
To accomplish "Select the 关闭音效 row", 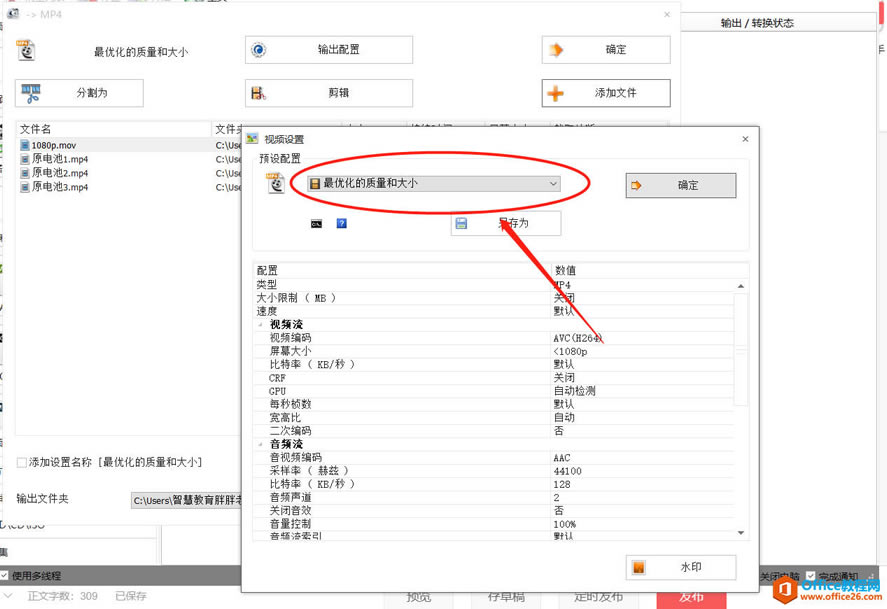I will [495, 511].
